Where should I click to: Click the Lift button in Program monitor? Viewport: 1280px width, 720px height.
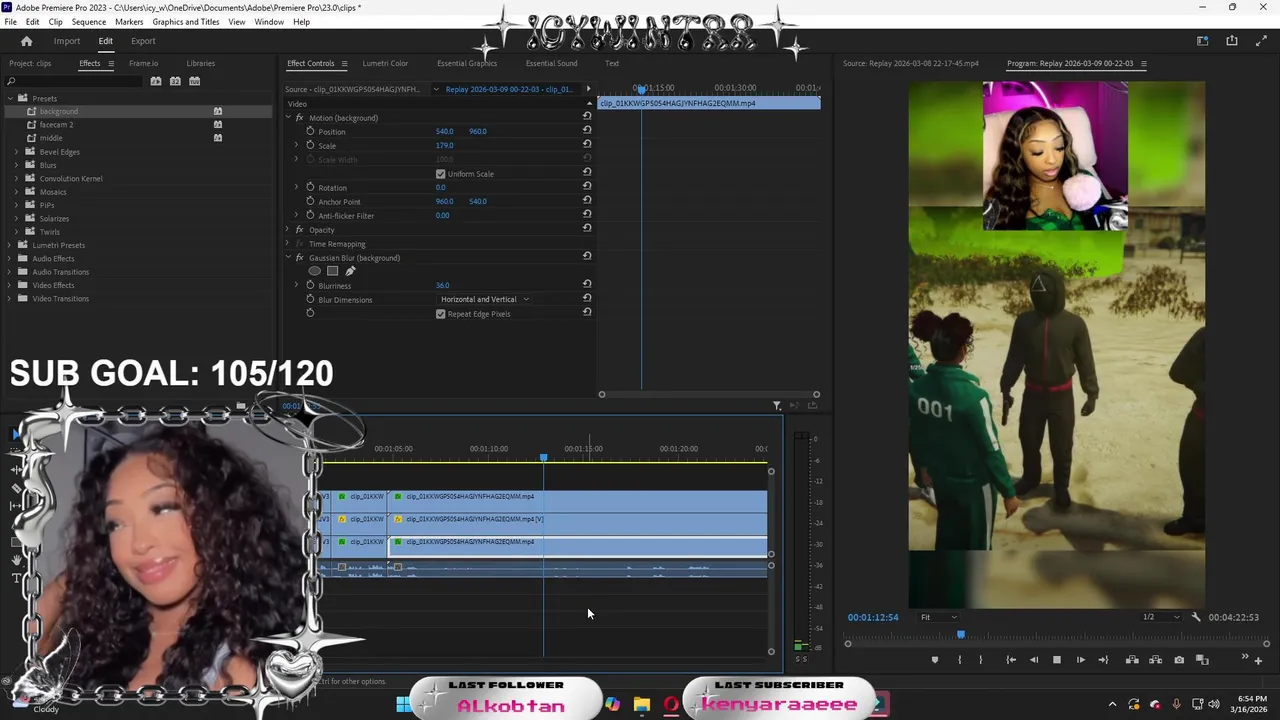pos(1132,660)
